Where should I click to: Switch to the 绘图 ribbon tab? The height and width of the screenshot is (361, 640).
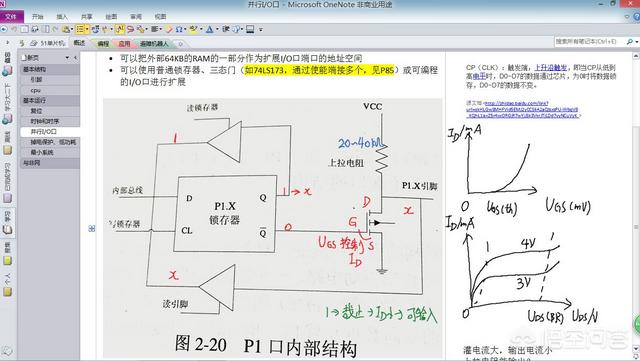tap(111, 17)
